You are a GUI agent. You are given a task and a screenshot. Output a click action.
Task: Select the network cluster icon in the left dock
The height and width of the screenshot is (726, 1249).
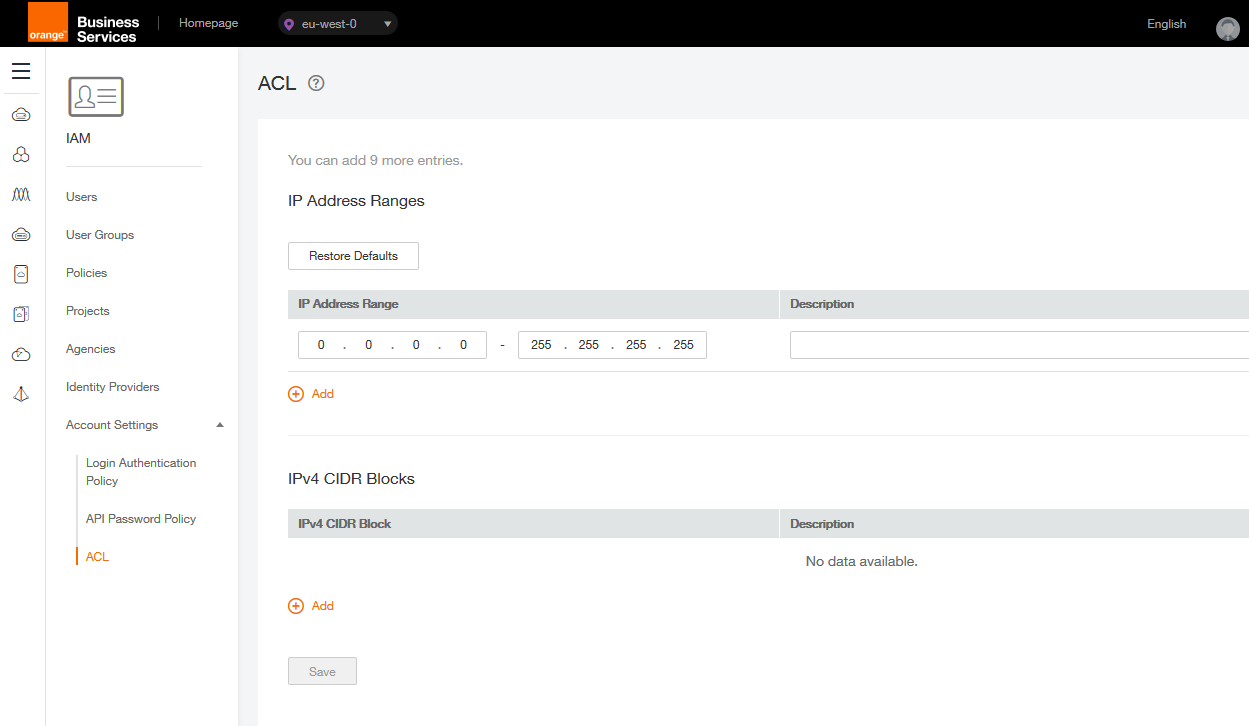coord(21,154)
